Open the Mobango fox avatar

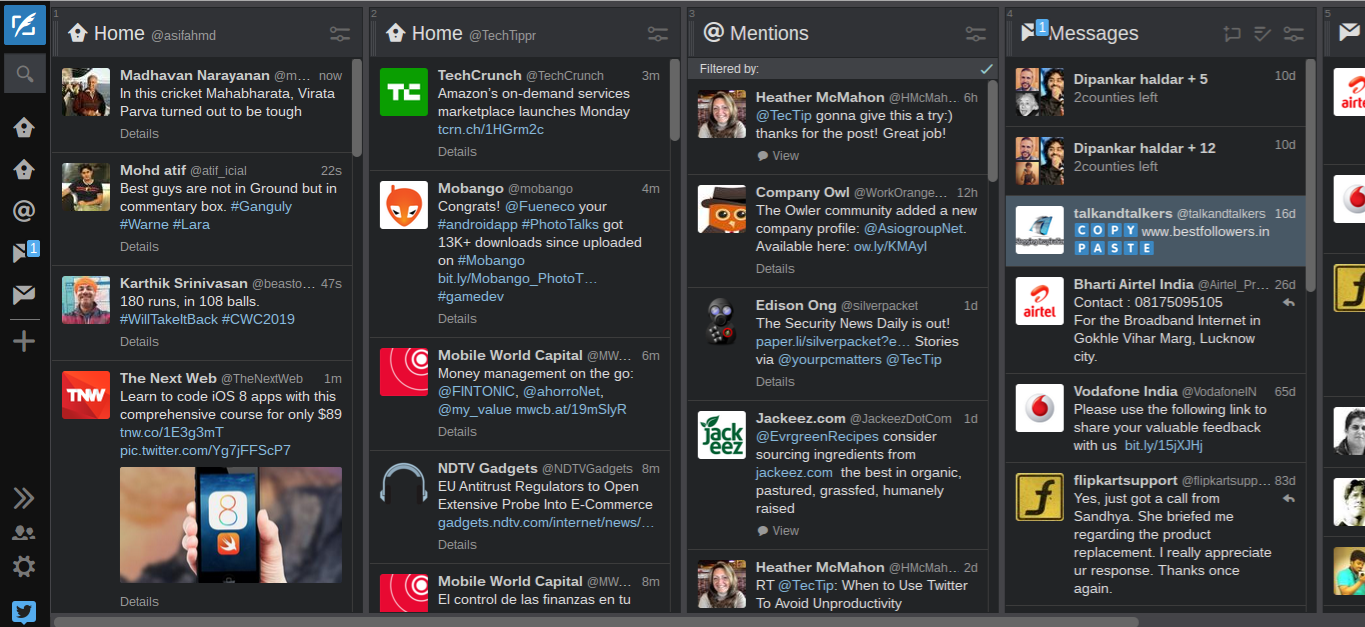point(404,205)
